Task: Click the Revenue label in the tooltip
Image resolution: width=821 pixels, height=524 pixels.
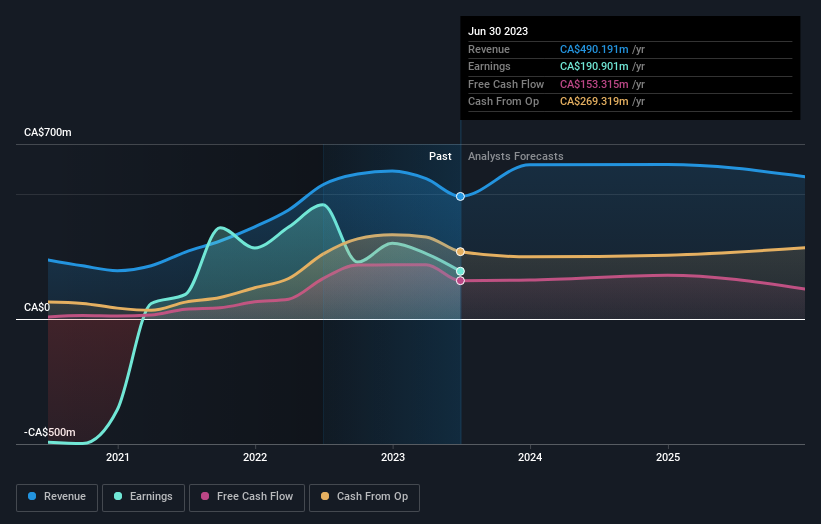Action: [489, 49]
